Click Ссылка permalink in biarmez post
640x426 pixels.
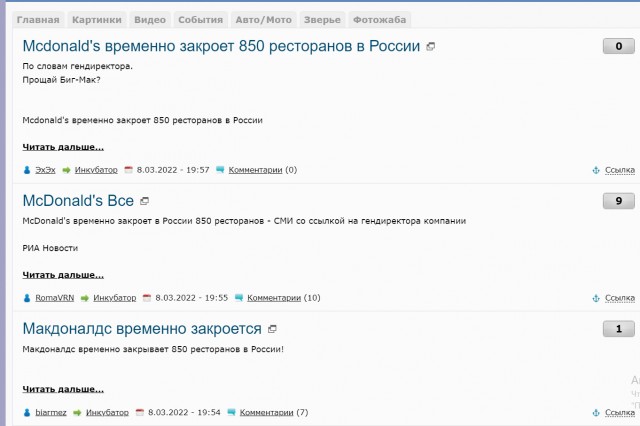(x=620, y=413)
